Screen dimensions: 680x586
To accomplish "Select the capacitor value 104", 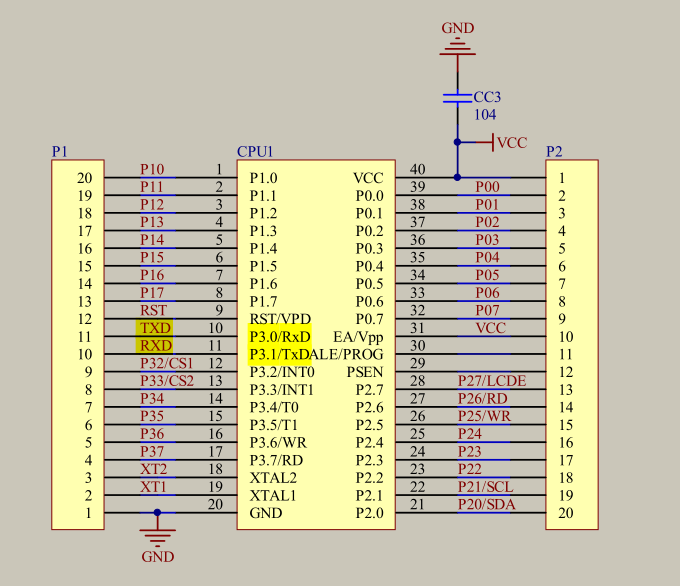I will click(x=485, y=115).
